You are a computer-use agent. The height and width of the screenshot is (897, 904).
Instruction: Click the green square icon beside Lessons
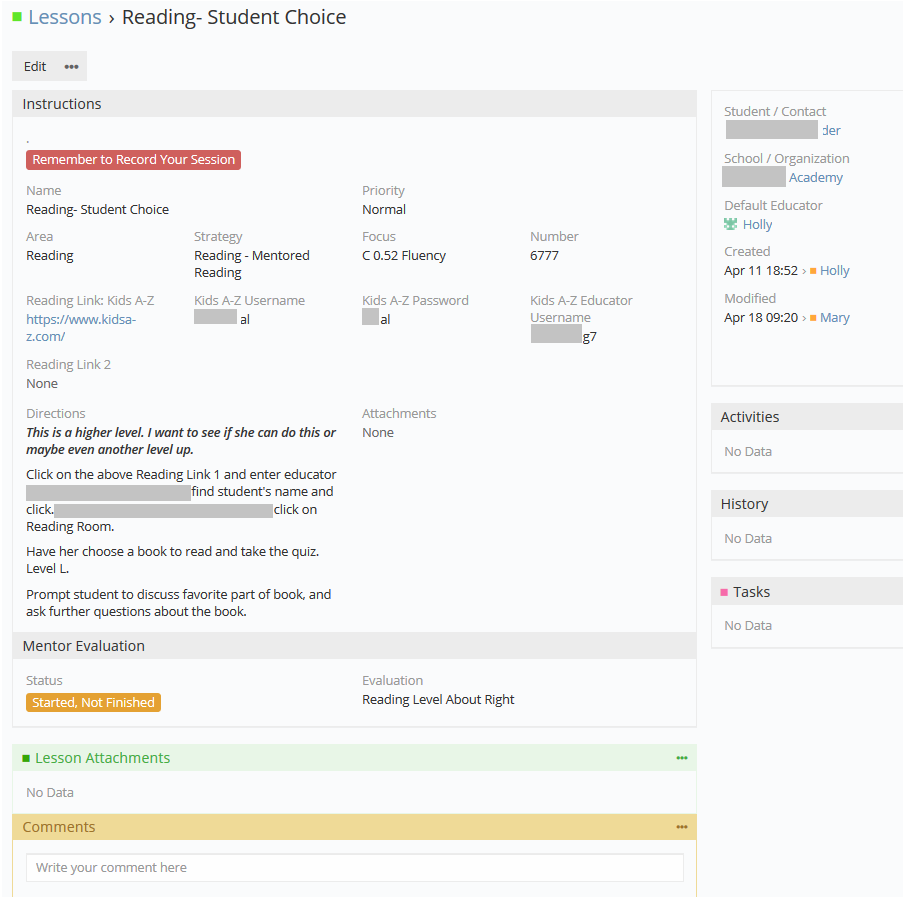click(x=17, y=17)
